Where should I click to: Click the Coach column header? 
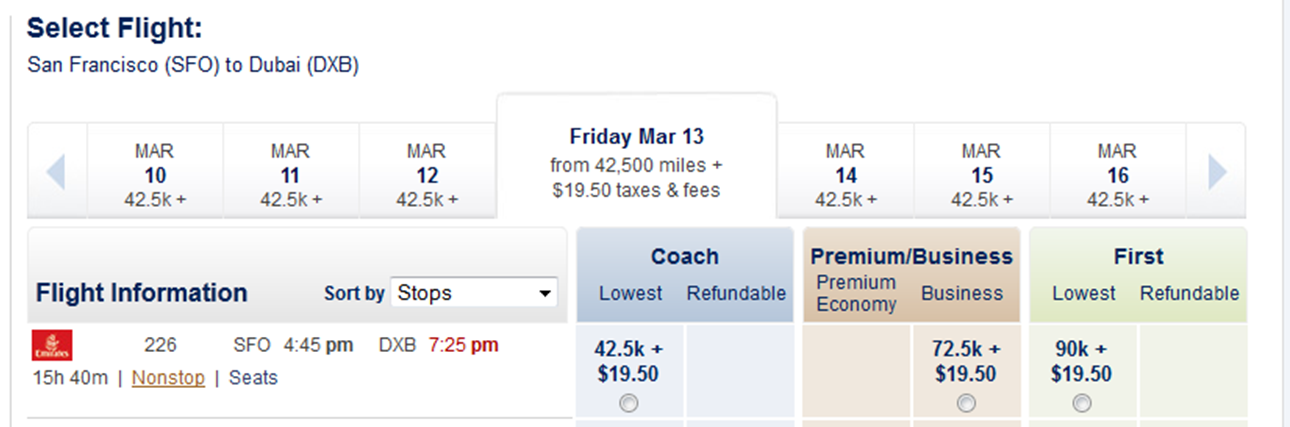[x=685, y=257]
